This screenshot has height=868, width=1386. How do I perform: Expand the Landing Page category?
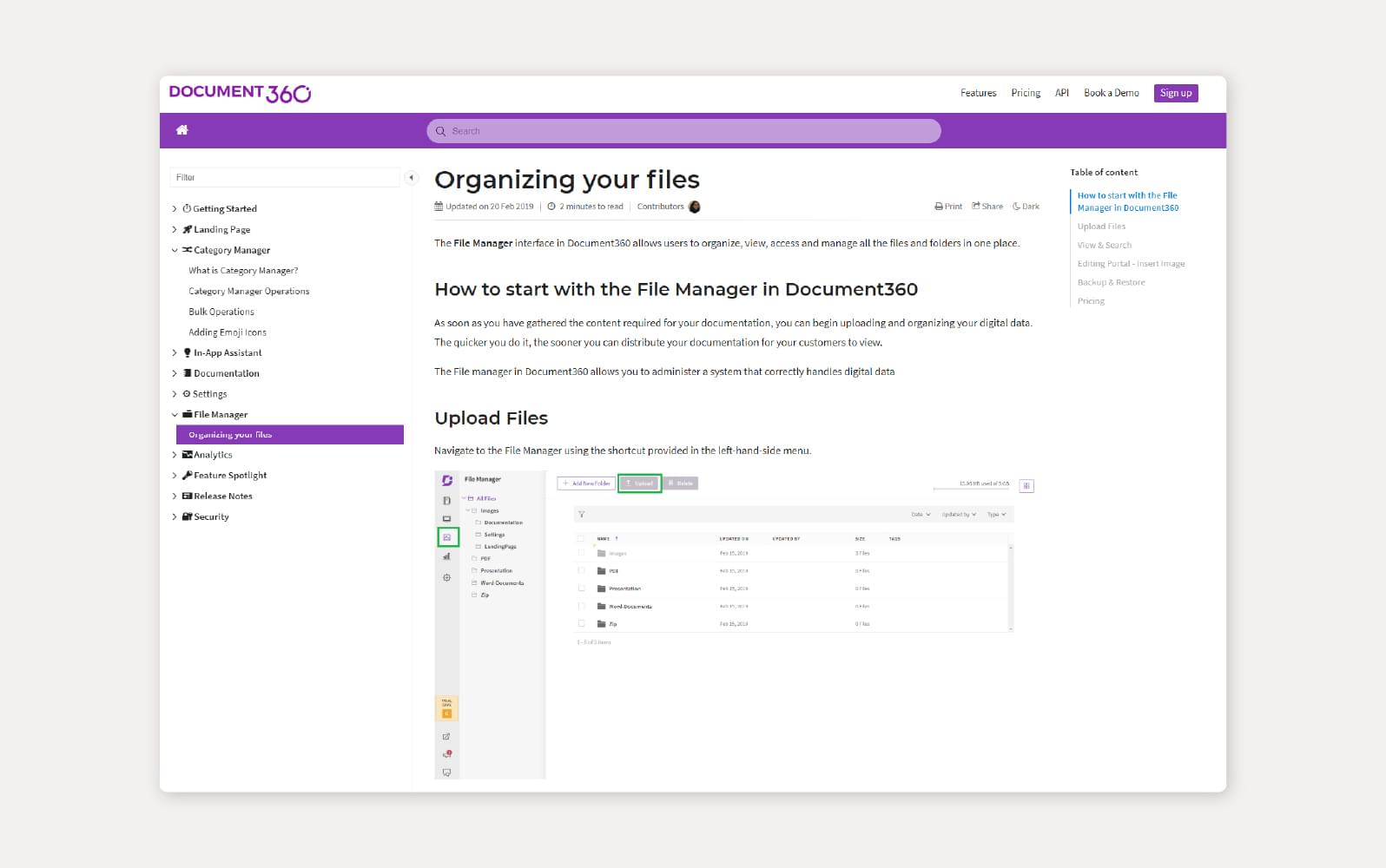[x=175, y=230]
